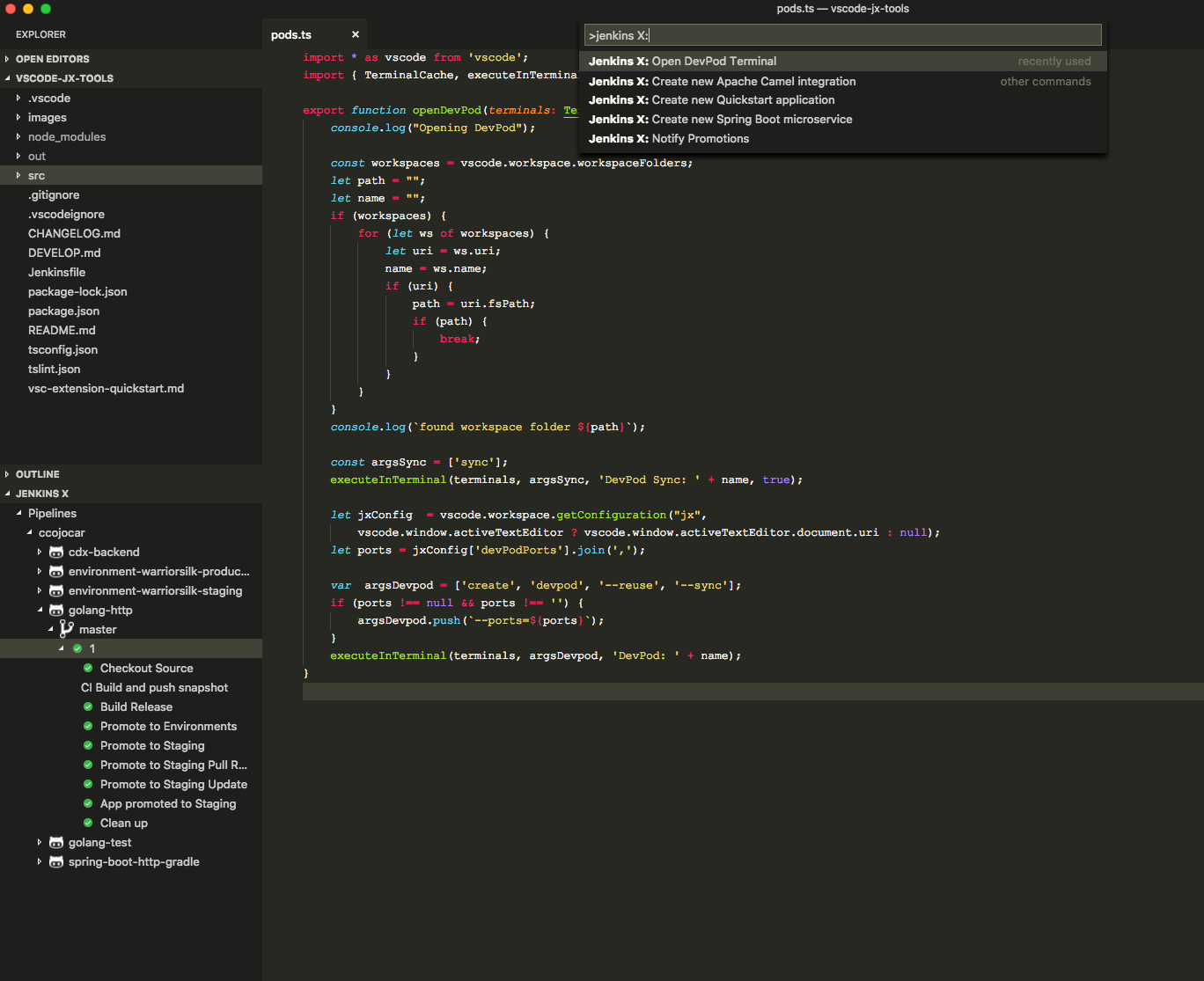Image resolution: width=1204 pixels, height=981 pixels.
Task: Open tslint.json
Action: [131, 369]
